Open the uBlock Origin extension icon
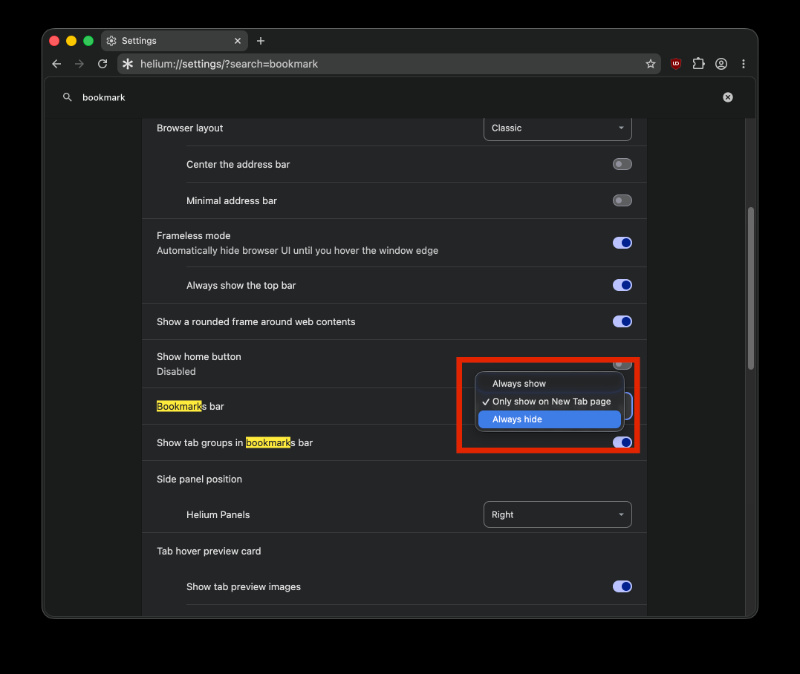The width and height of the screenshot is (800, 674). coord(676,64)
